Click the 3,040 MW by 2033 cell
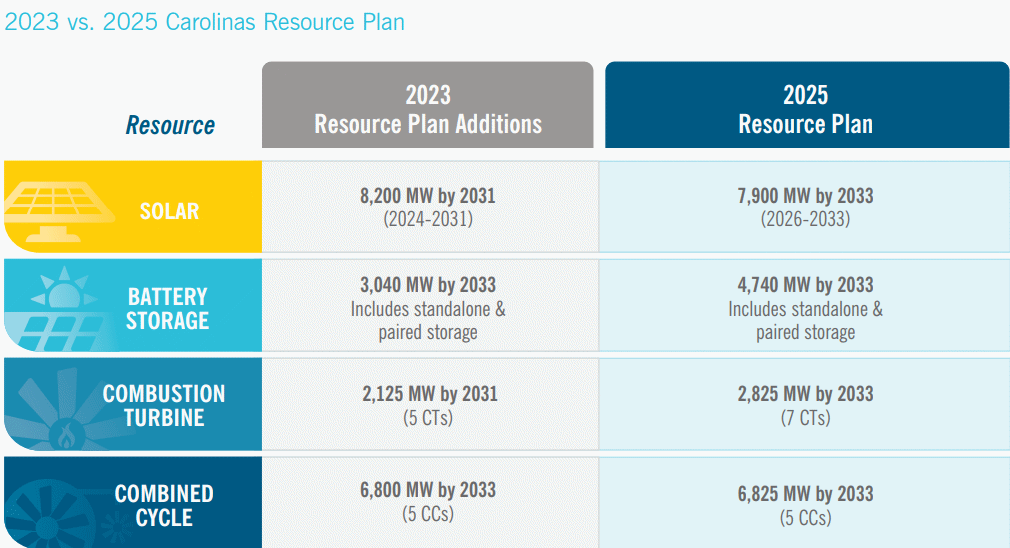1010x548 pixels. tap(427, 308)
